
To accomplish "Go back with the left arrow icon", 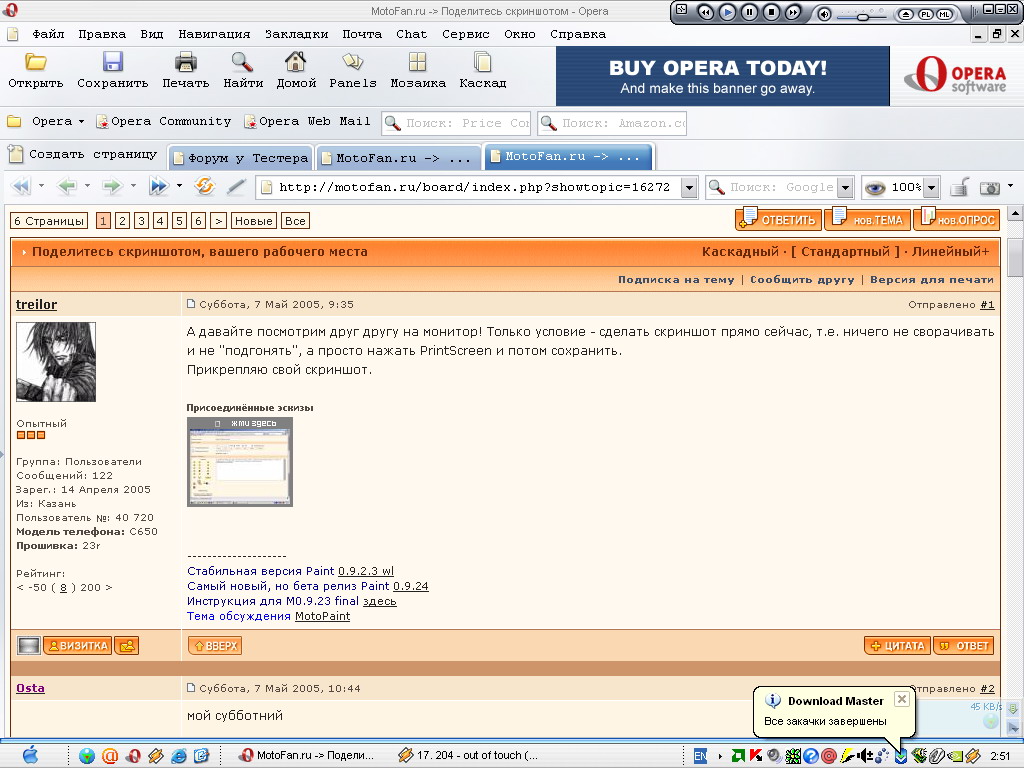I will click(x=67, y=187).
